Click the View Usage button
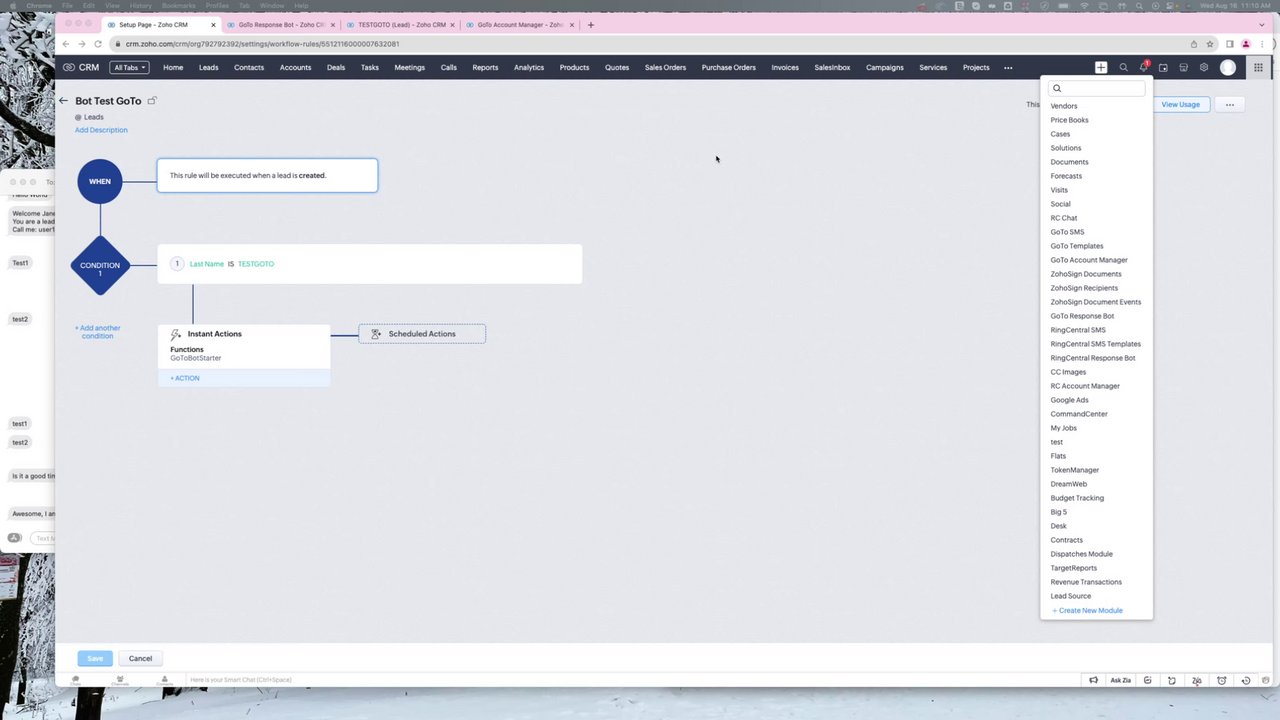 coord(1180,104)
